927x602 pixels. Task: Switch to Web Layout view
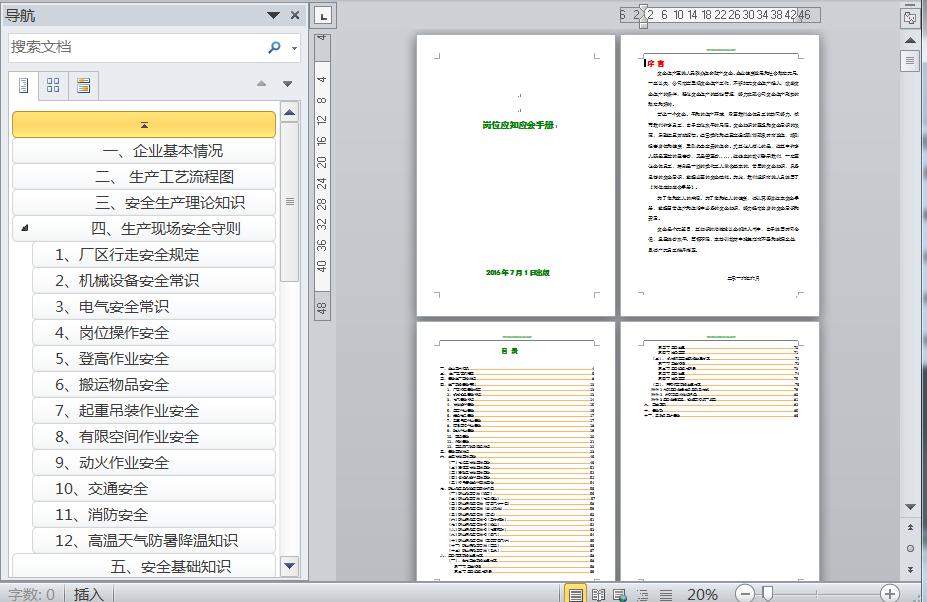(x=620, y=594)
